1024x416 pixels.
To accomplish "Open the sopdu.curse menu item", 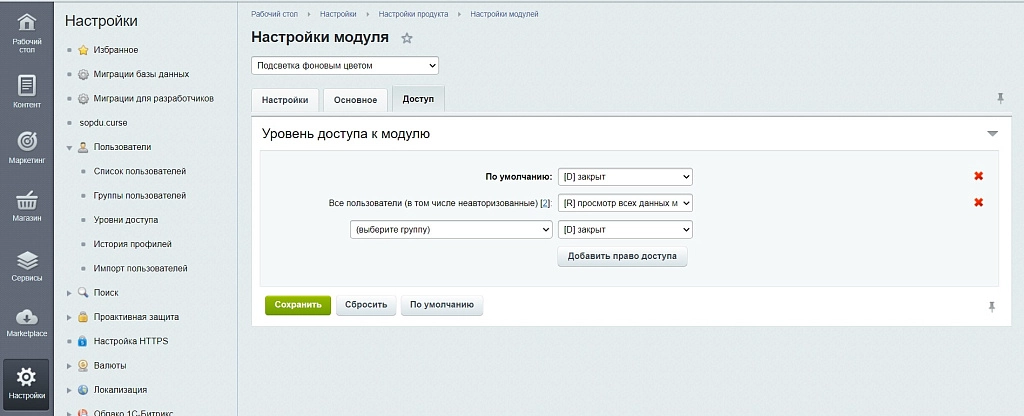I will point(103,123).
